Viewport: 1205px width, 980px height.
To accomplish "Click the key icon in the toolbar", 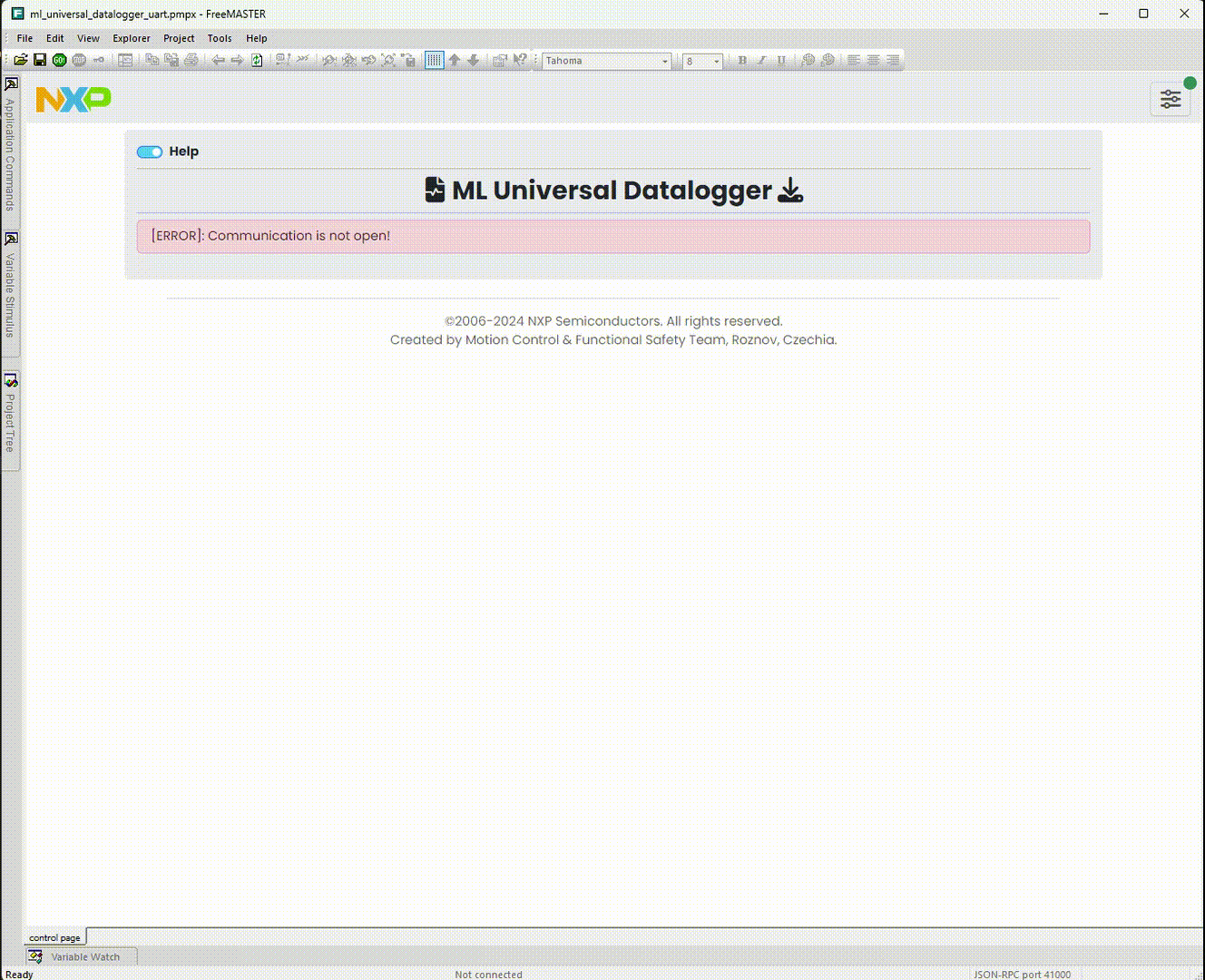I will tap(98, 60).
